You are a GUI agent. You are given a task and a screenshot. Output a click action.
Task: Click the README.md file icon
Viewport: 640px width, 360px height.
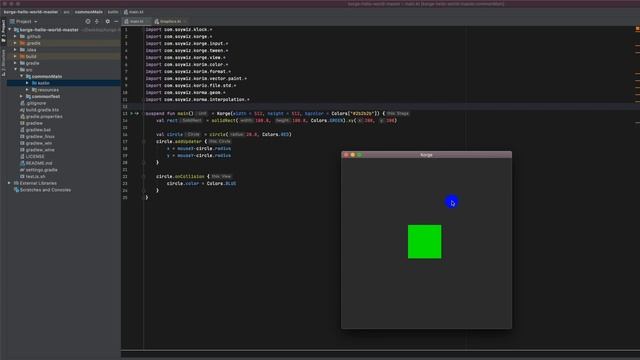22,163
